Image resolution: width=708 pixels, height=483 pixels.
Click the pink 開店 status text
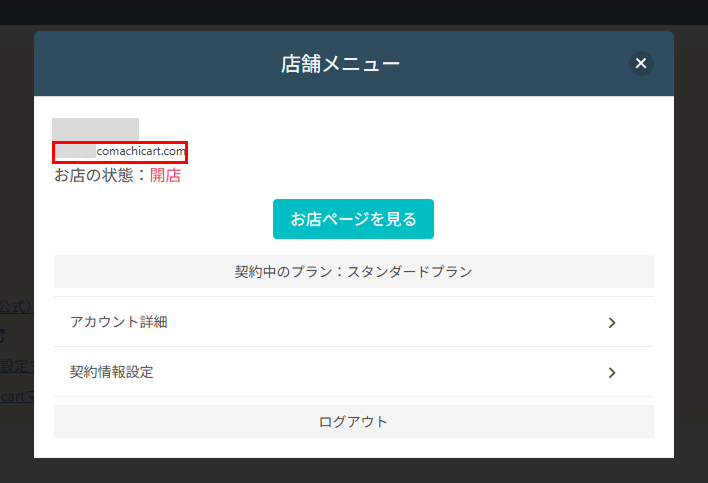(x=166, y=176)
